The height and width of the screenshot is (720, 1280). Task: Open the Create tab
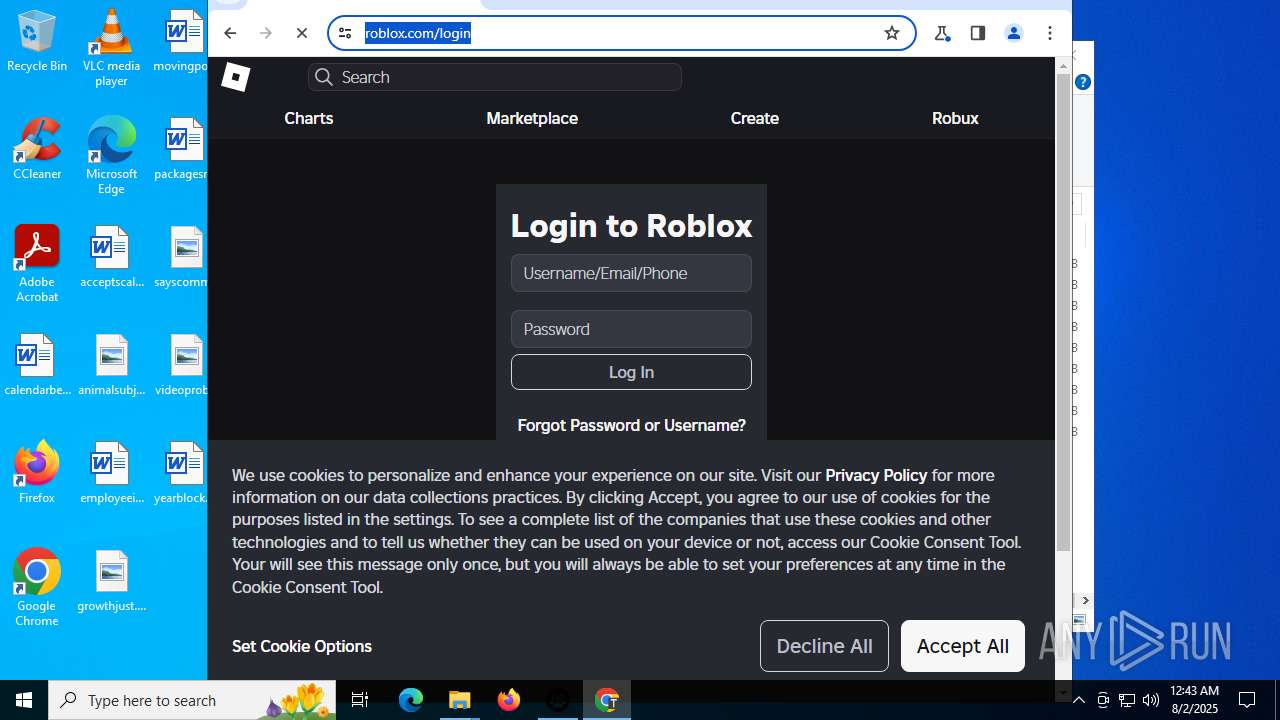755,118
